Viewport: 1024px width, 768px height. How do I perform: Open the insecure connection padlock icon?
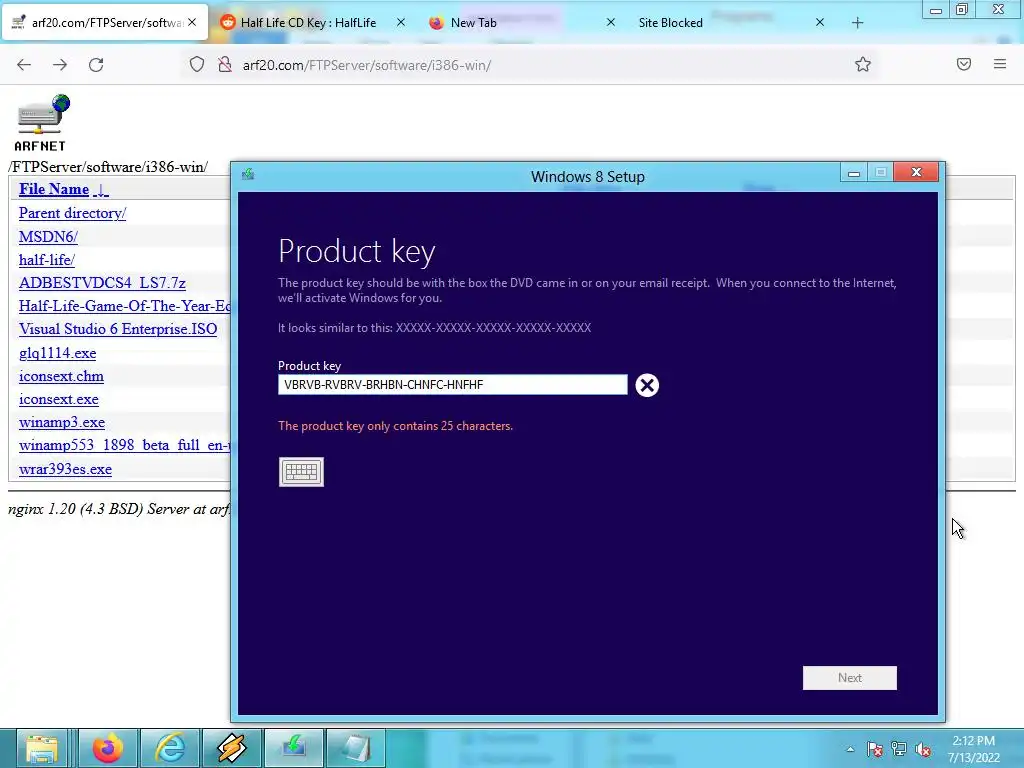(225, 65)
